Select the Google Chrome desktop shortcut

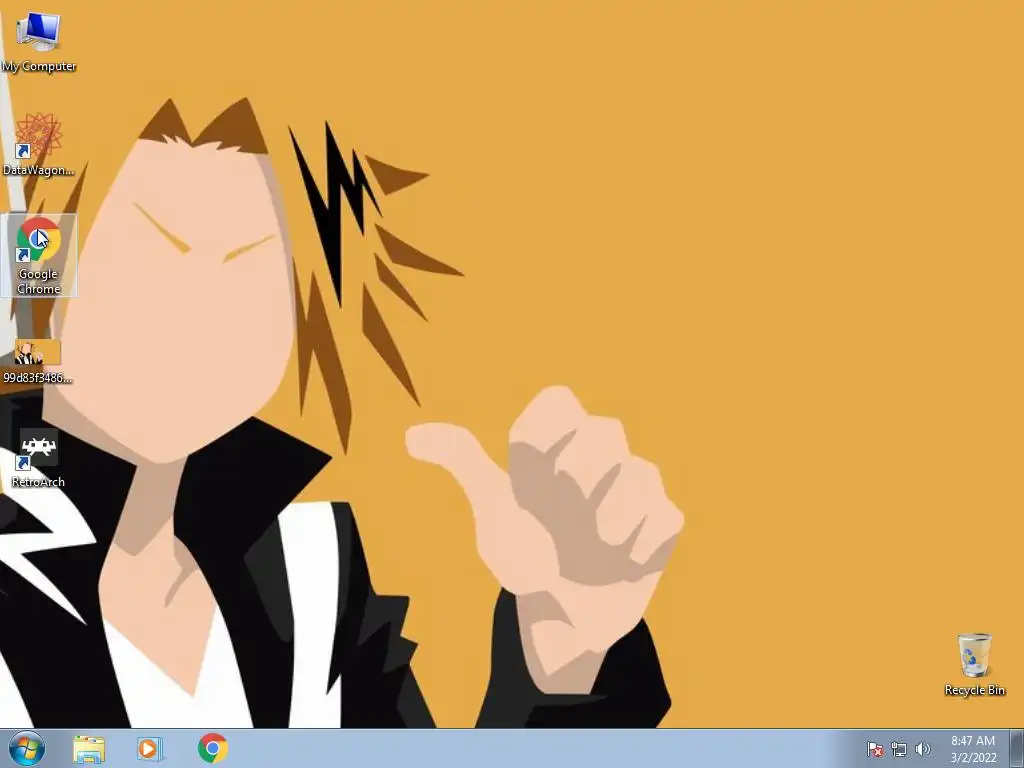39,255
